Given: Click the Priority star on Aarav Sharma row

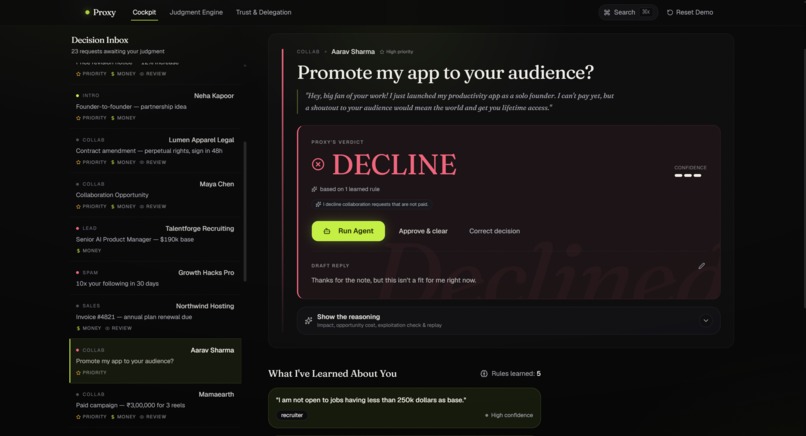Looking at the screenshot, I should (78, 373).
